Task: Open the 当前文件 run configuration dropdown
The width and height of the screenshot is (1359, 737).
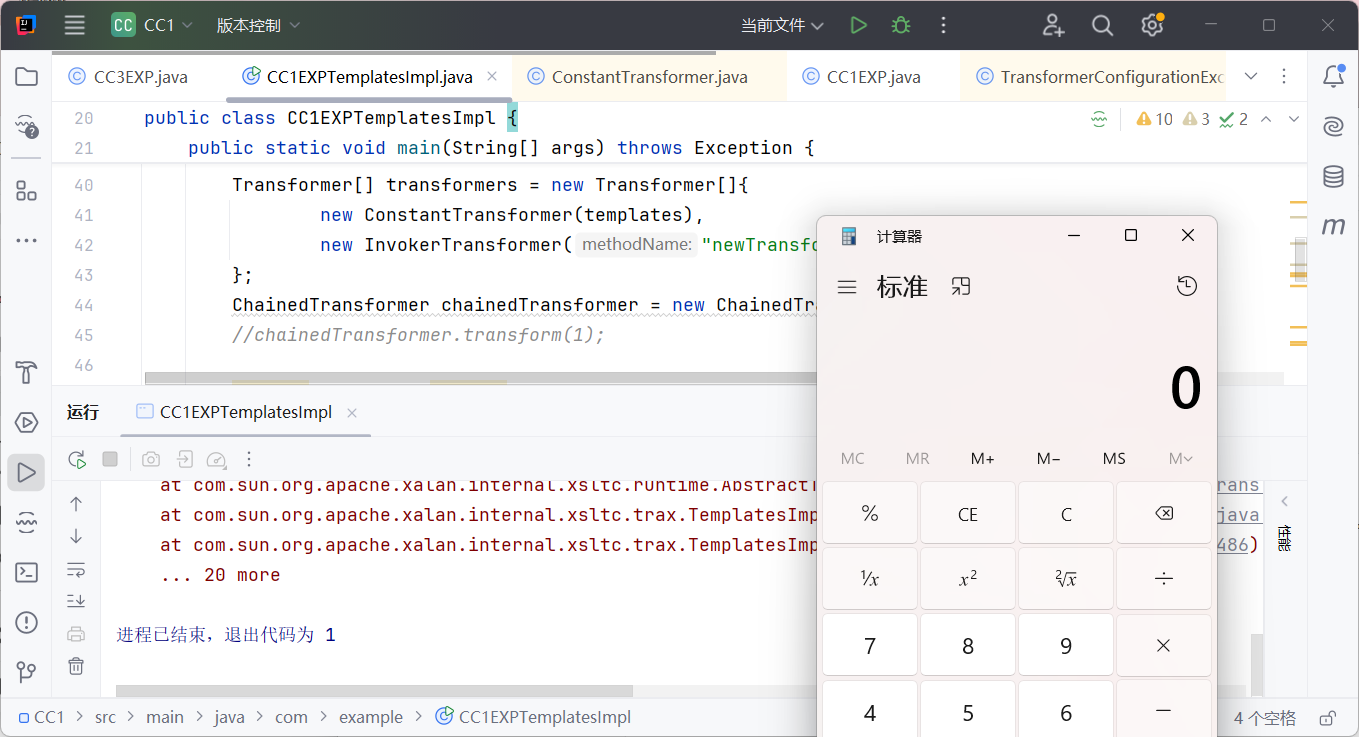Action: pyautogui.click(x=782, y=26)
